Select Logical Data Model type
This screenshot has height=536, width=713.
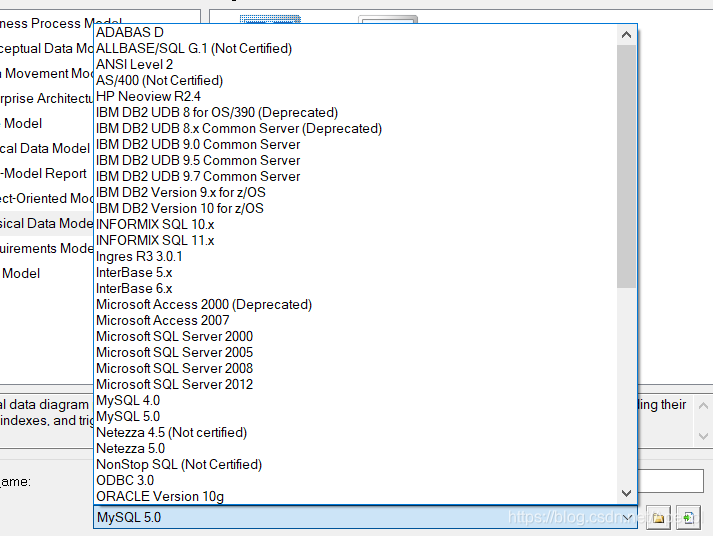(46, 148)
